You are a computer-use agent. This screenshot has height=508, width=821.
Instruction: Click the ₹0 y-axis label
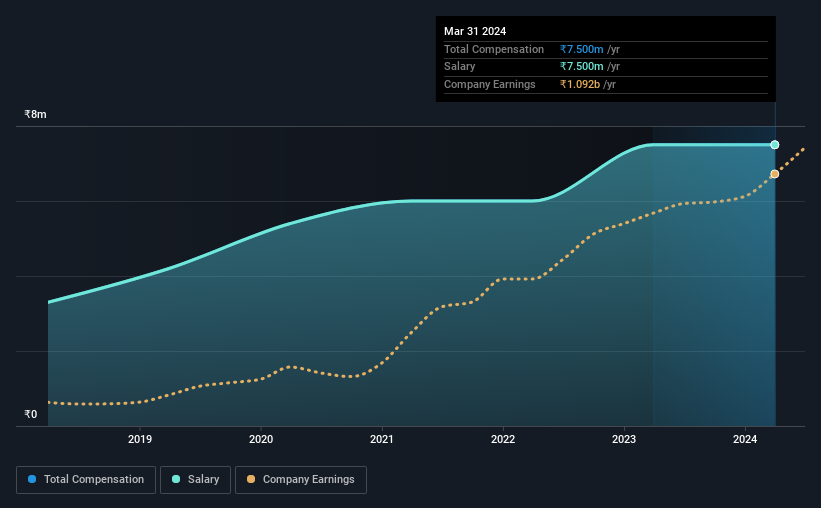(30, 414)
